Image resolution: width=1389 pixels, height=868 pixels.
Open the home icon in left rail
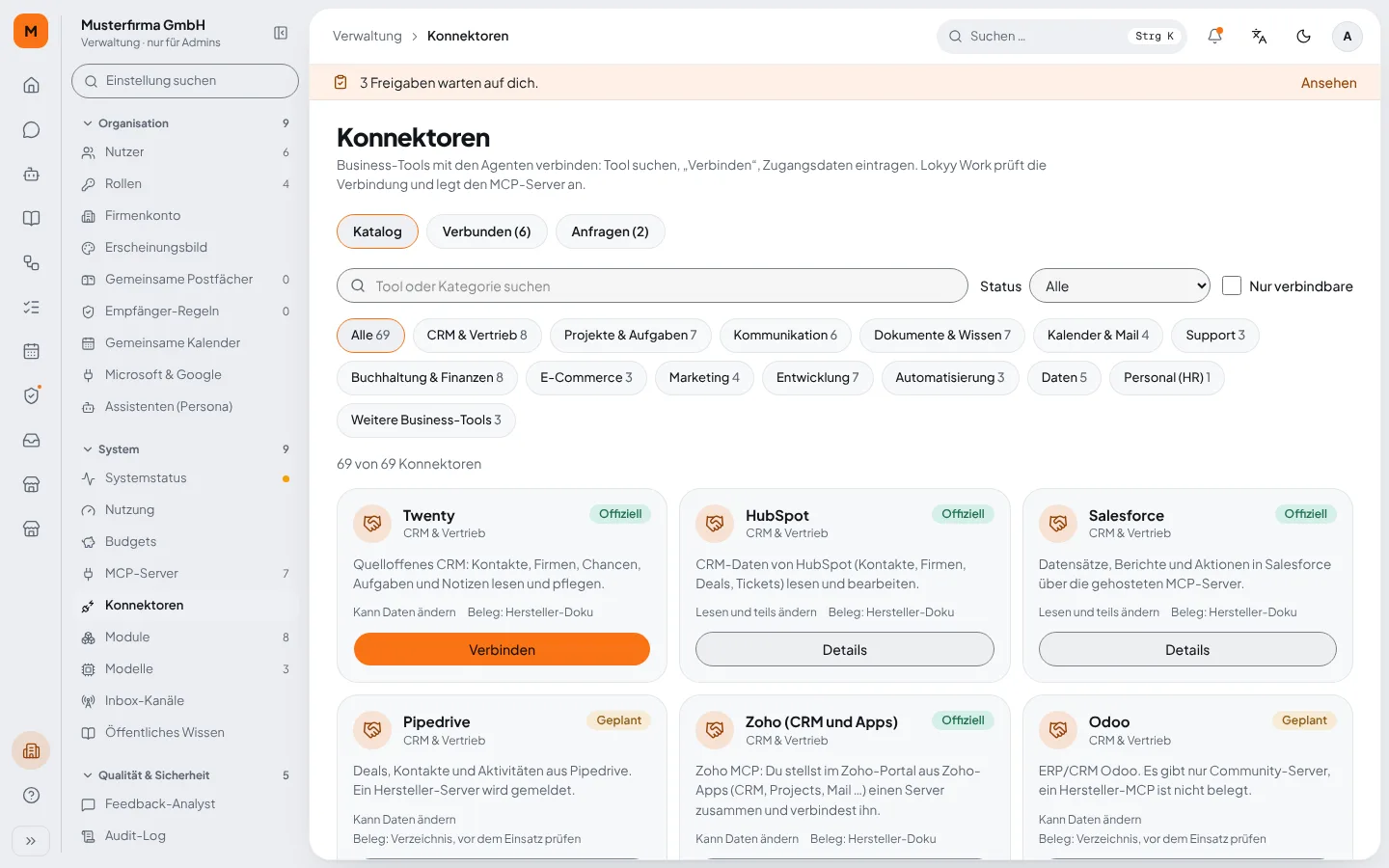click(31, 85)
